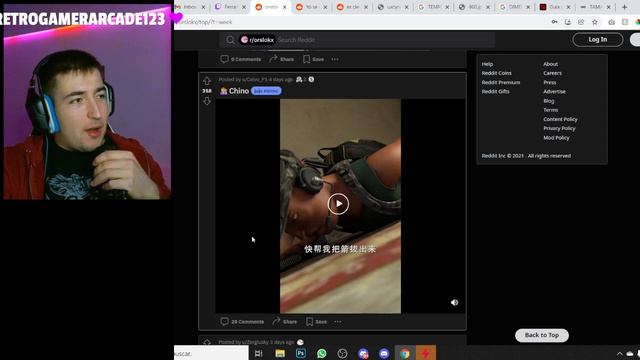Viewport: 640px width, 360px height.
Task: Open Task View on the taskbar
Action: tap(258, 353)
